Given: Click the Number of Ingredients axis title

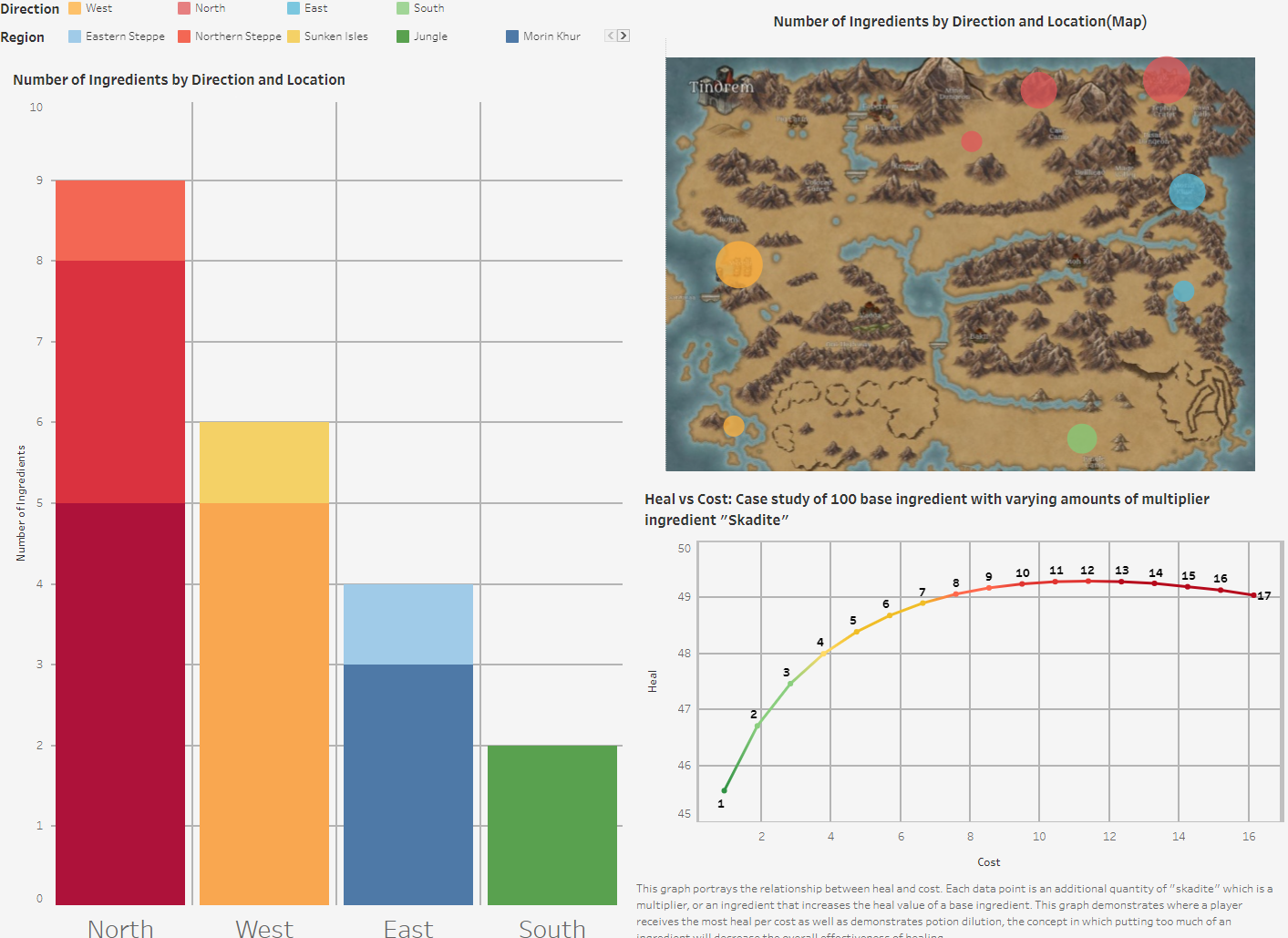Looking at the screenshot, I should coord(21,503).
